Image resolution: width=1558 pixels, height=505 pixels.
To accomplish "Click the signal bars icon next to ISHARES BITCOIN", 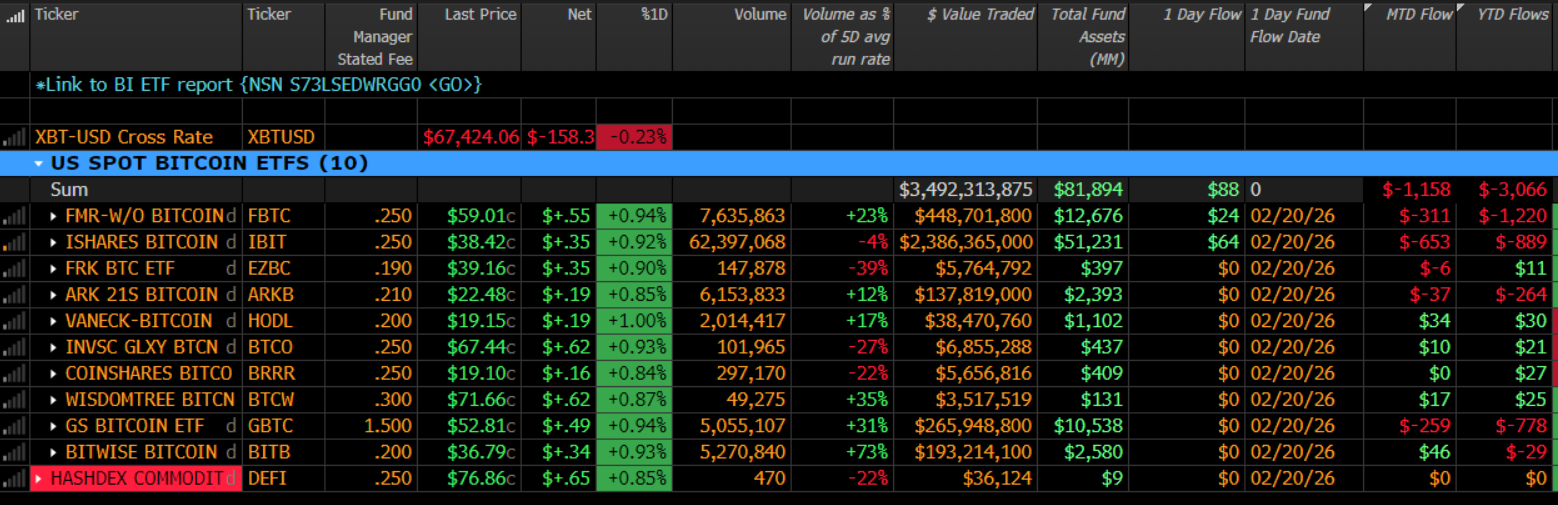I will (14, 242).
